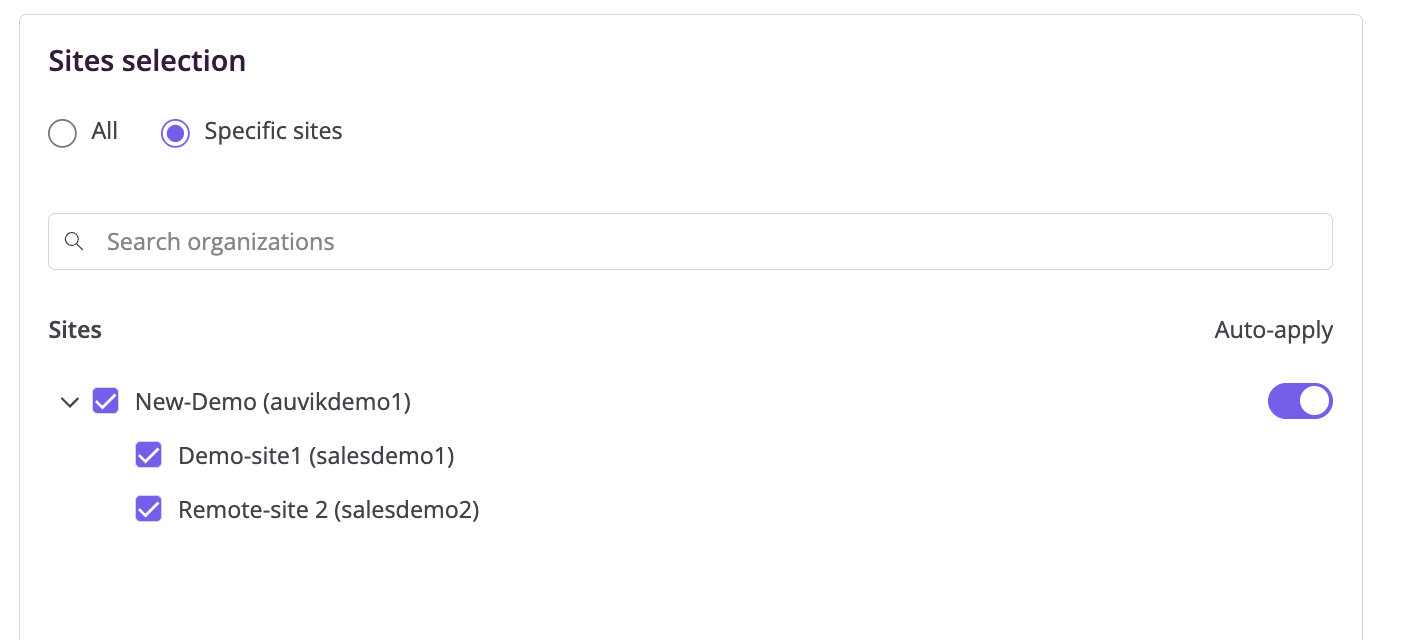
Task: Uncheck the New-Demo (auvikdemo1) checkbox
Action: [105, 401]
